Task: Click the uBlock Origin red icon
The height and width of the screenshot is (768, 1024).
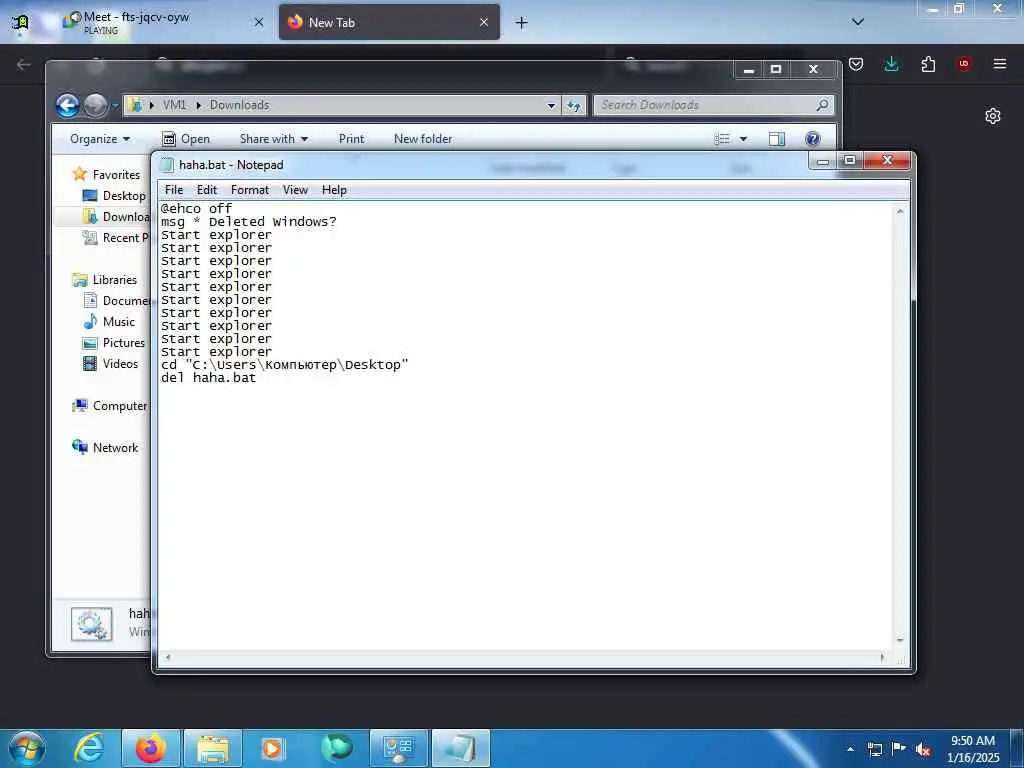Action: point(964,64)
